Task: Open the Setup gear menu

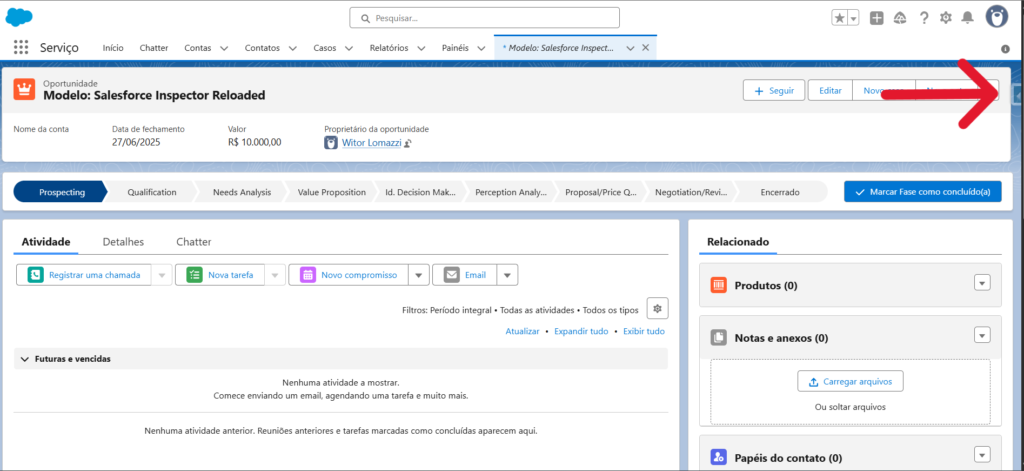Action: pyautogui.click(x=946, y=18)
